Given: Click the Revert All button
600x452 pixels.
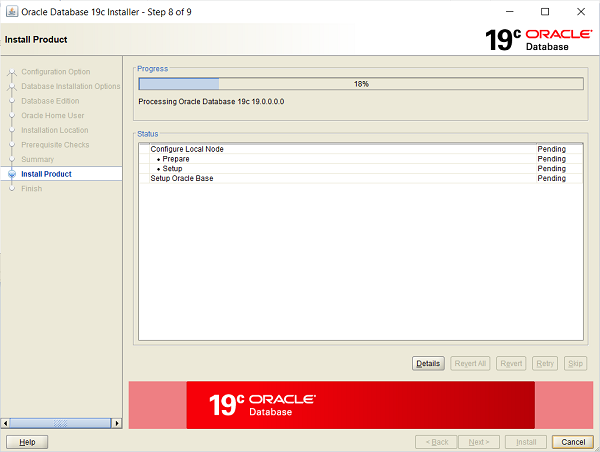Looking at the screenshot, I should [x=470, y=363].
